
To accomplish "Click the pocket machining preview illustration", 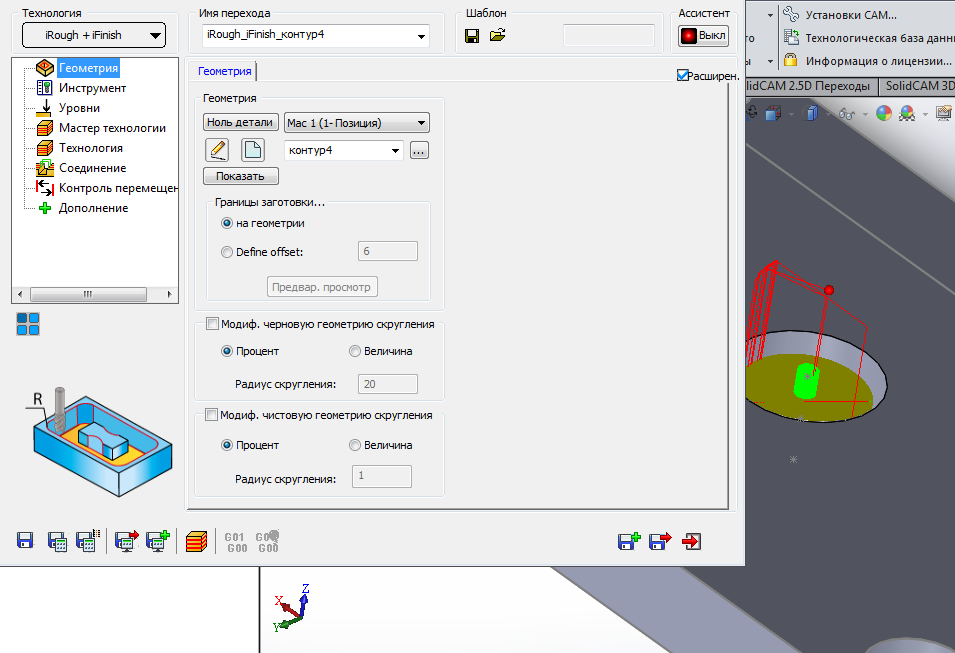I will point(100,442).
